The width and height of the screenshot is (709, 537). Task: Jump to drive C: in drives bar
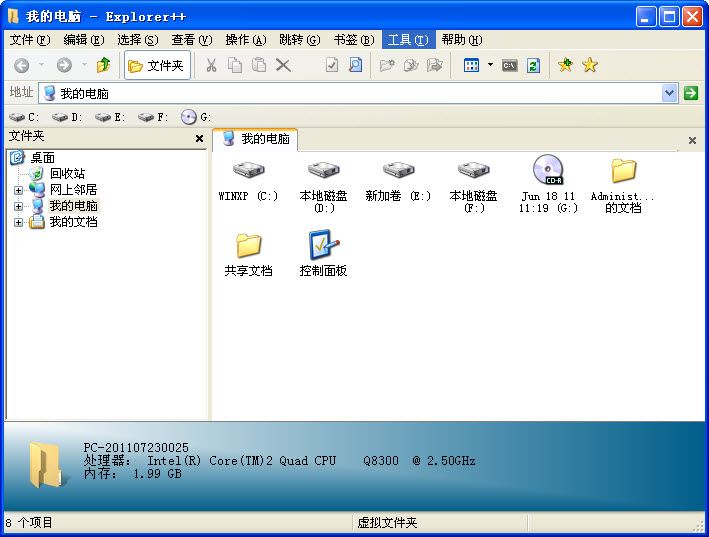[24, 118]
